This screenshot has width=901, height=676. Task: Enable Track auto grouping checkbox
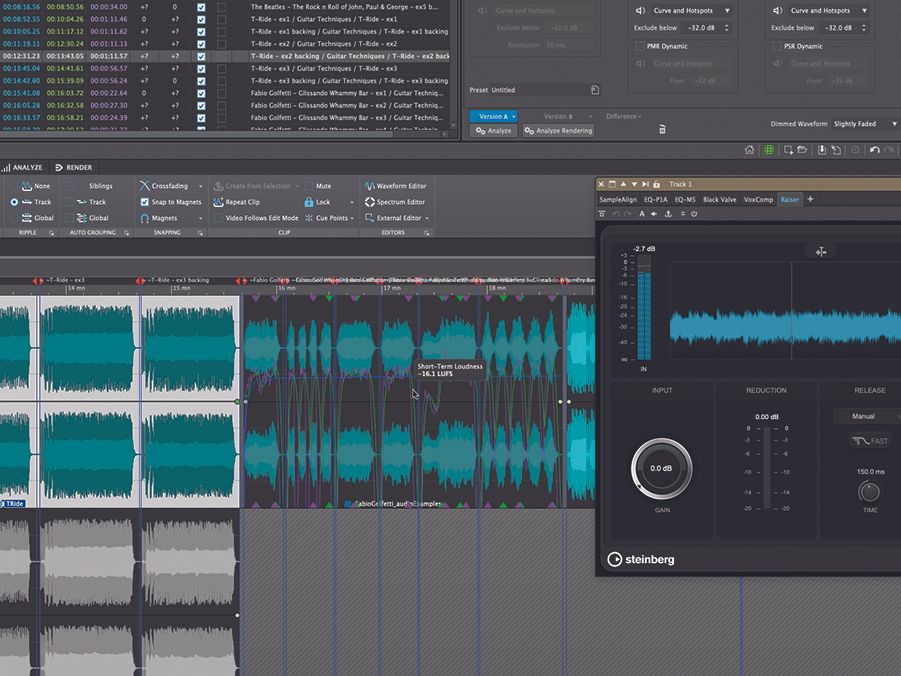70,202
